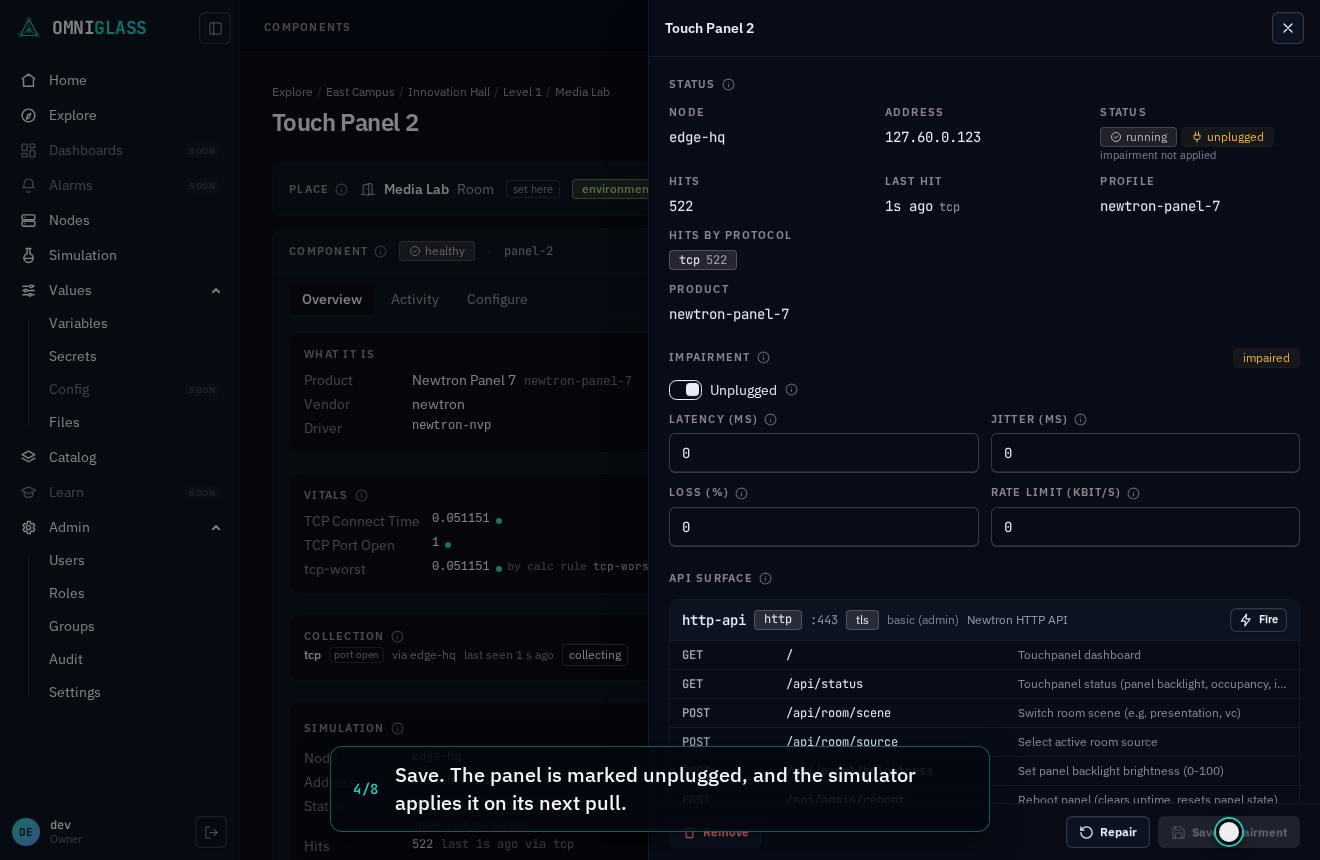Collapse the Values section chevron
This screenshot has height=860, width=1320.
[216, 290]
